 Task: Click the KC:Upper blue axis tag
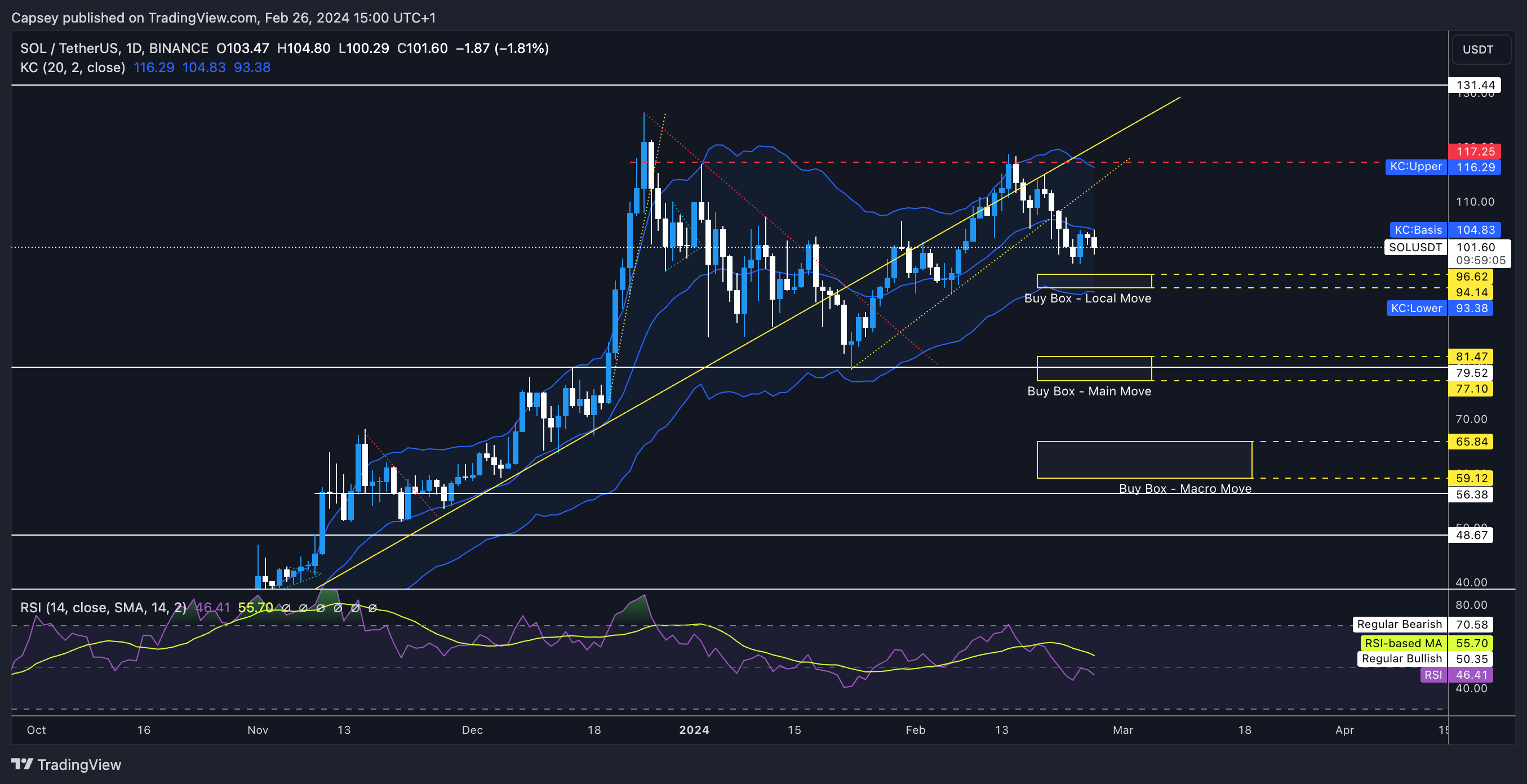[1415, 167]
